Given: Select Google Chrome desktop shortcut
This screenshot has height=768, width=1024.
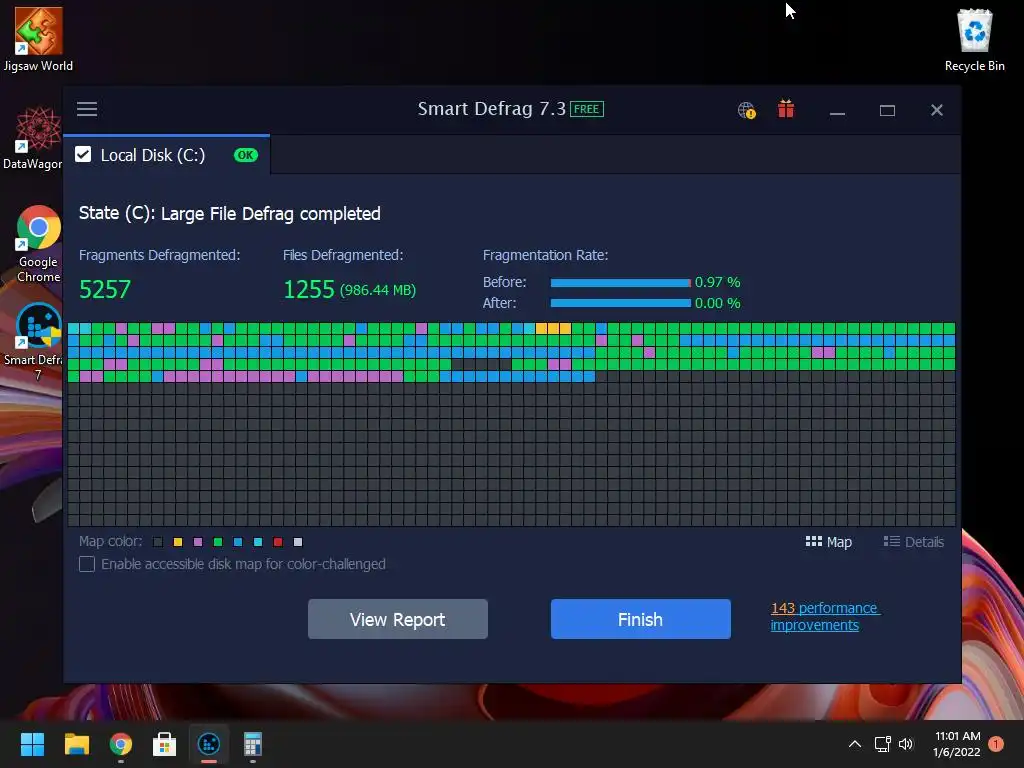Looking at the screenshot, I should [x=39, y=244].
